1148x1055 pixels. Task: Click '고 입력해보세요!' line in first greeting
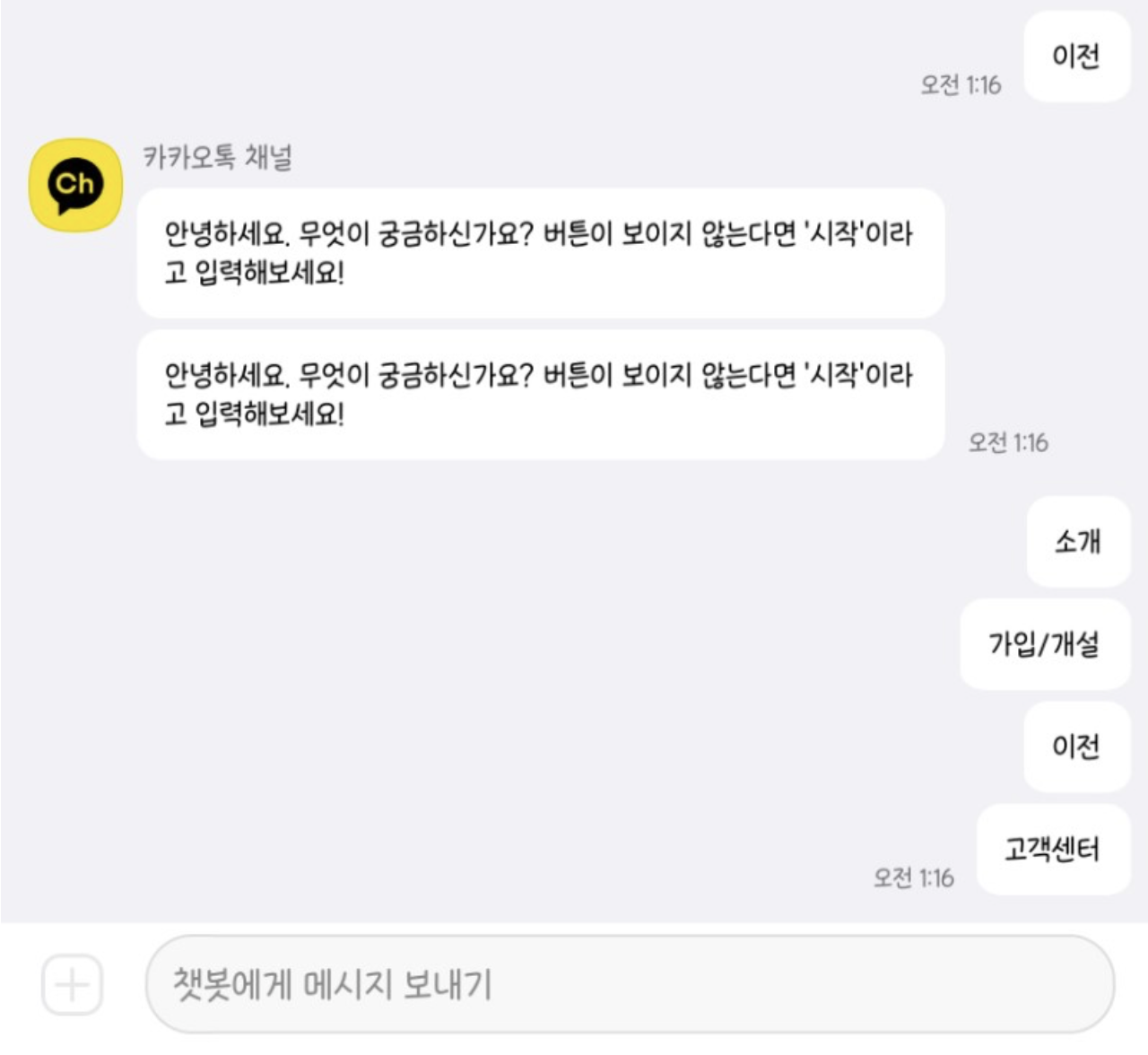(x=255, y=272)
